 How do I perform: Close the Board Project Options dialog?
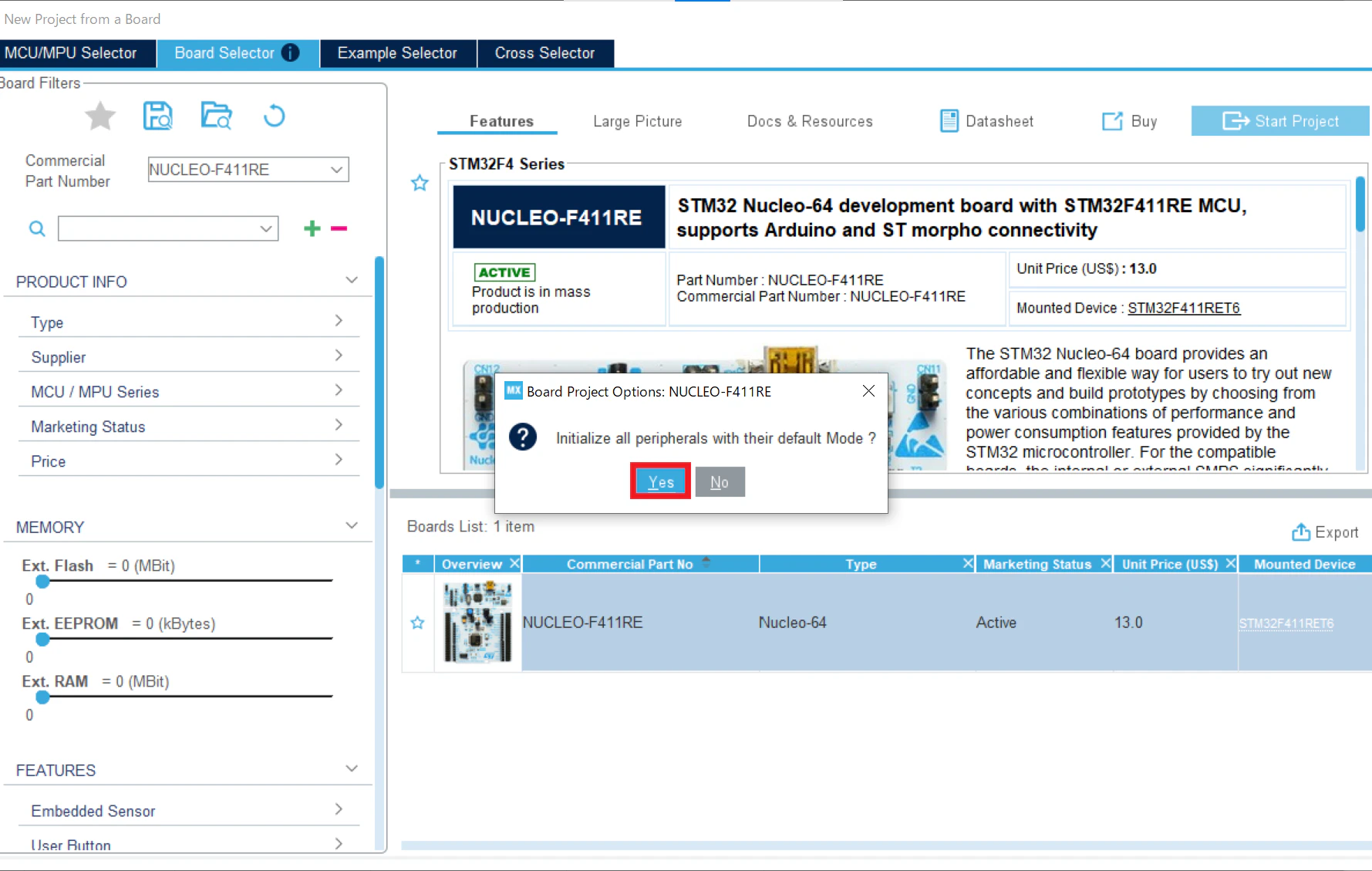click(868, 391)
